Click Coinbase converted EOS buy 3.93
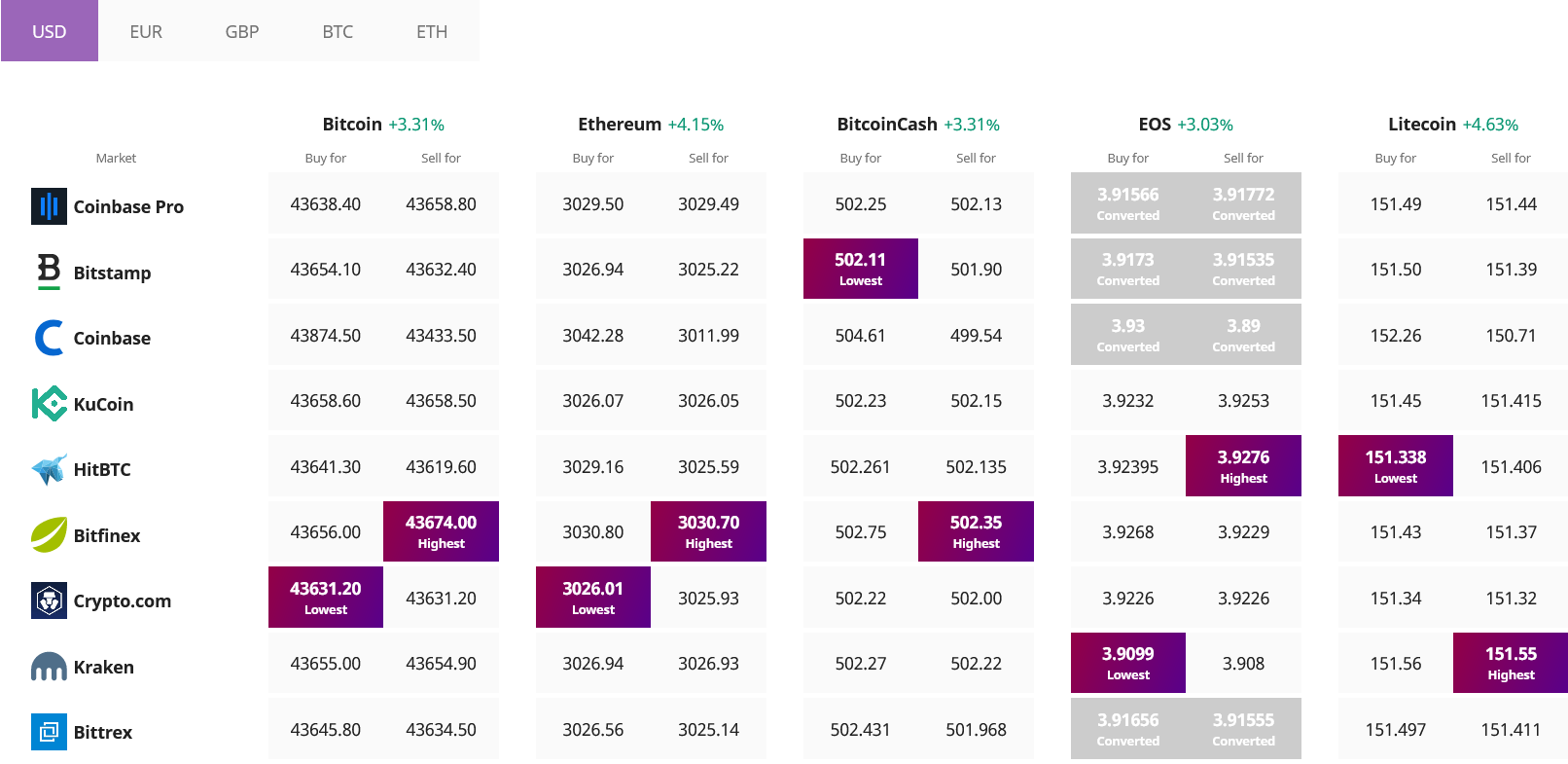Image resolution: width=1568 pixels, height=764 pixels. click(x=1128, y=335)
